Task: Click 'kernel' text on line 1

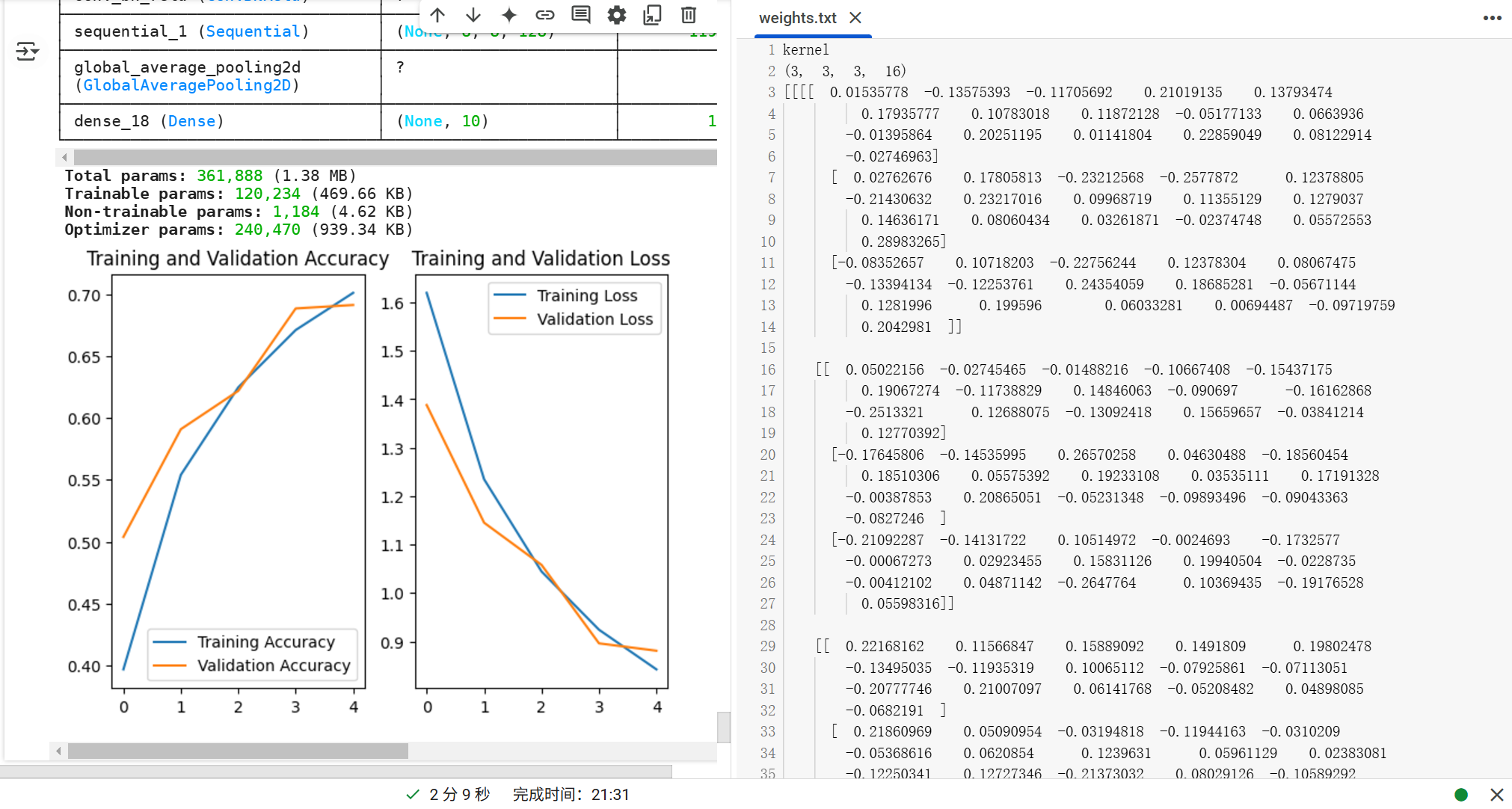Action: pos(805,50)
